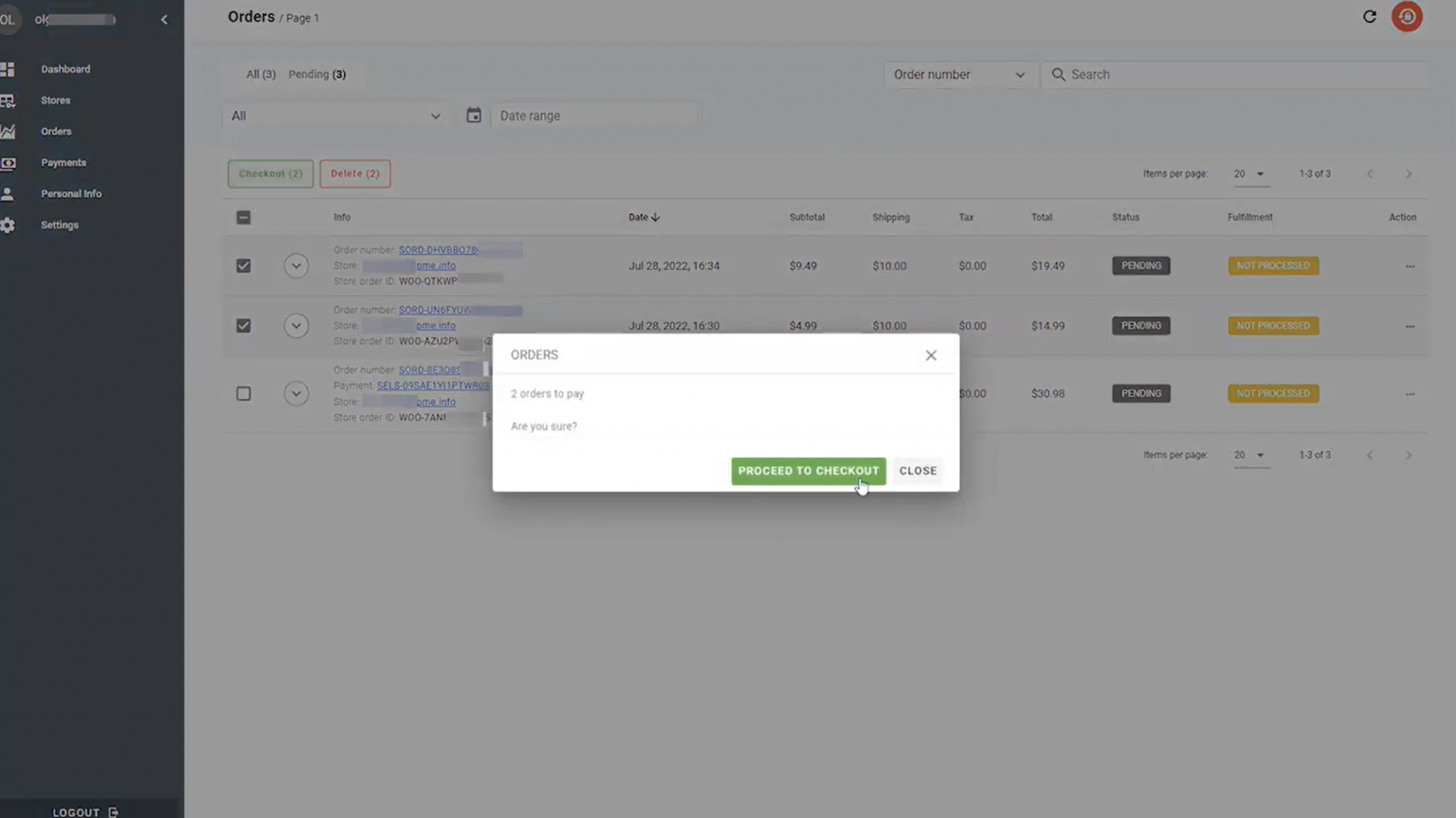Switch to the Pending (3) tab
This screenshot has width=1456, height=818.
coord(317,74)
